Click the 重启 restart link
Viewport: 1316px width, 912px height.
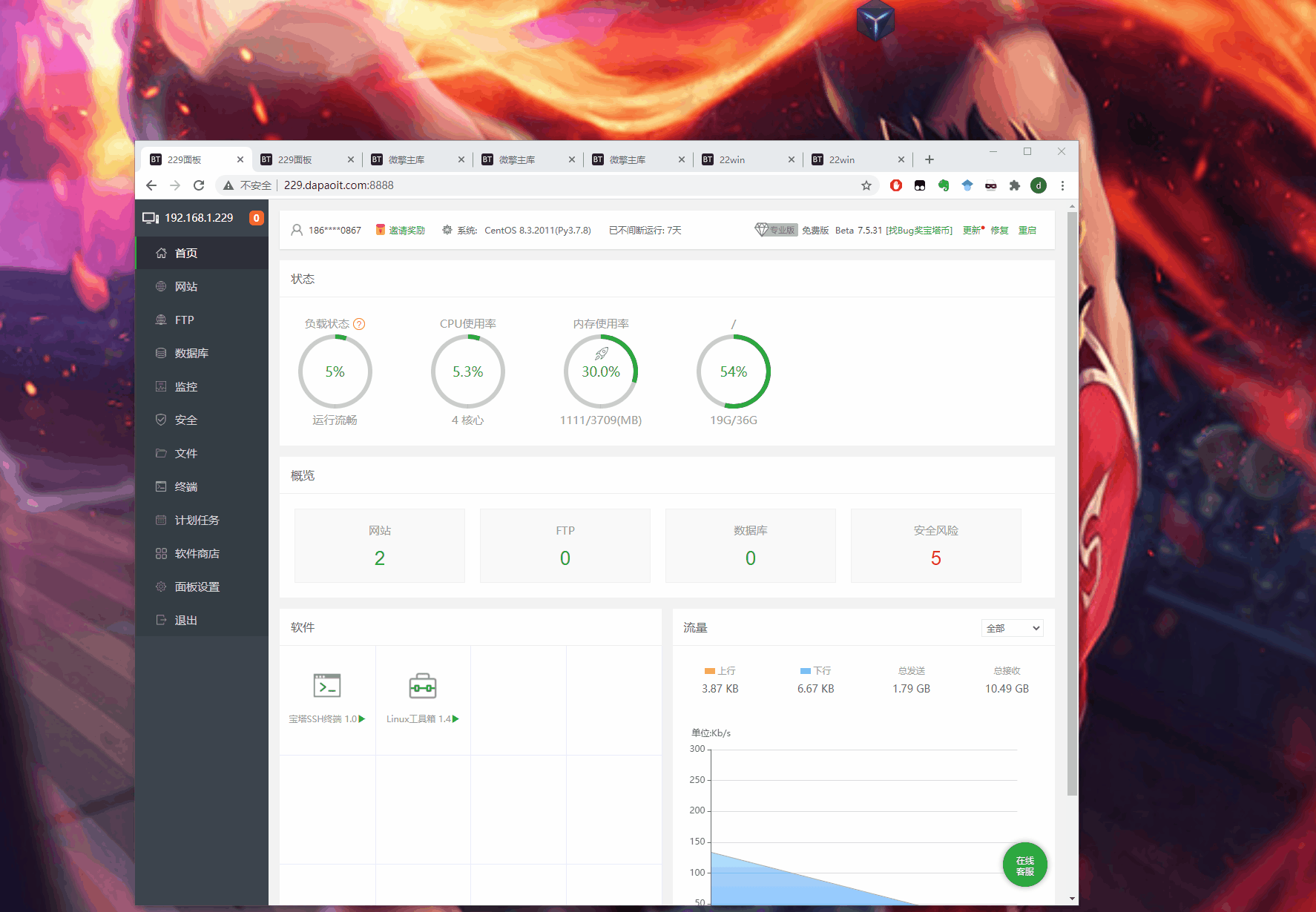click(1027, 231)
